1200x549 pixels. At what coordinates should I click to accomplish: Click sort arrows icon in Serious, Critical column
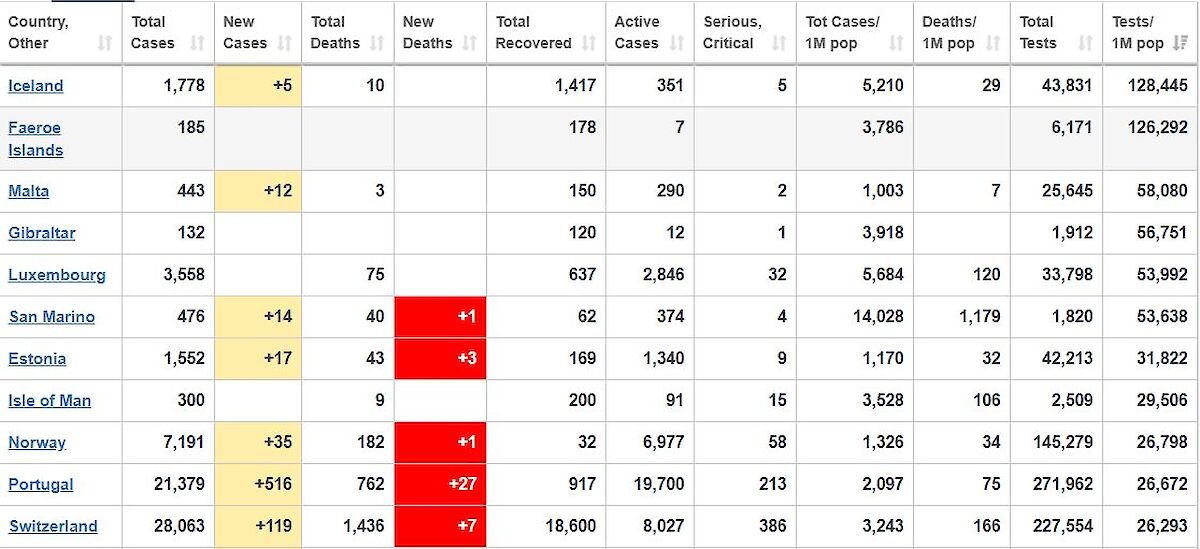(x=779, y=44)
